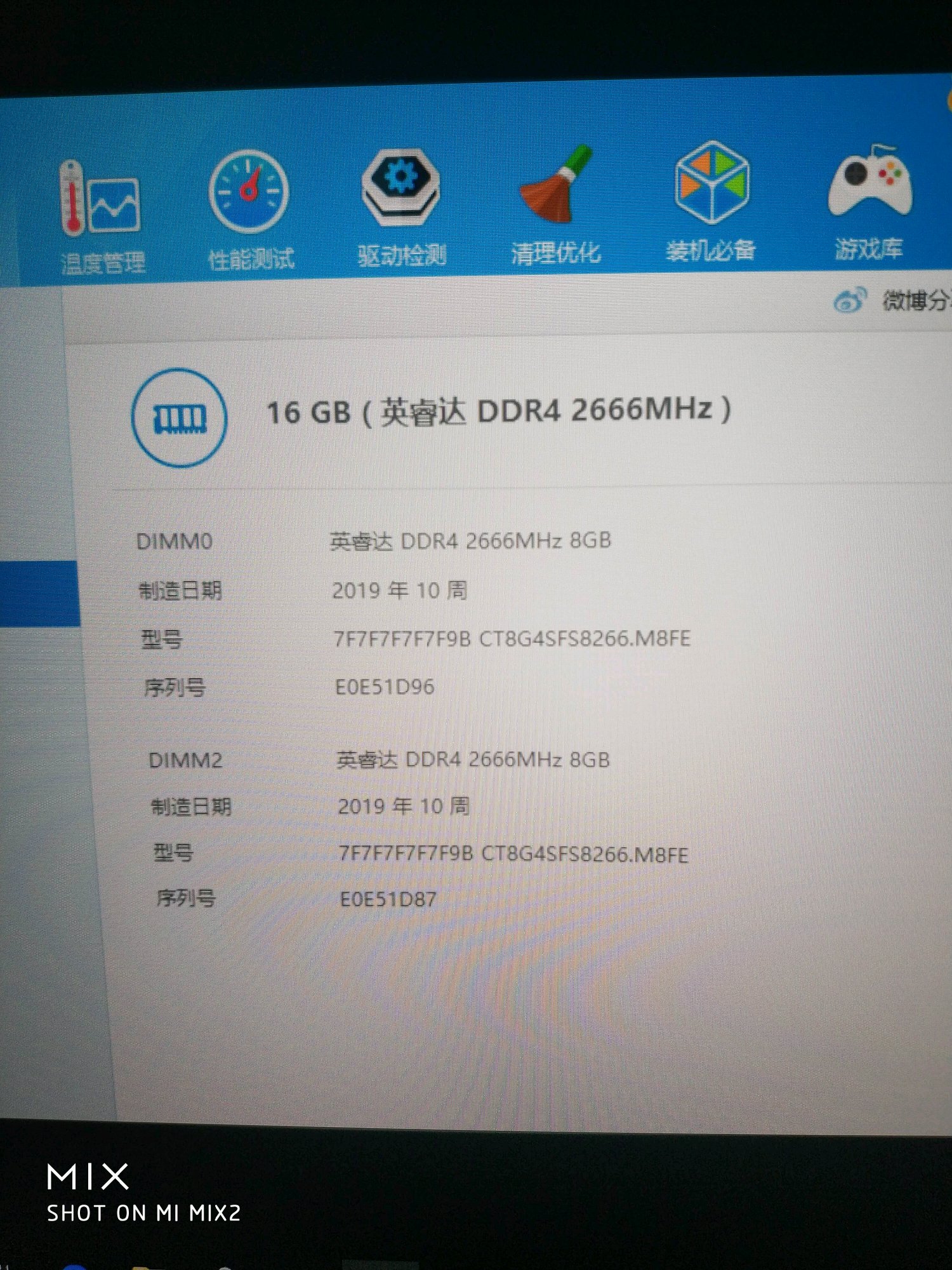
Task: Select the highlighted blue sidebar item
Action: pyautogui.click(x=39, y=593)
